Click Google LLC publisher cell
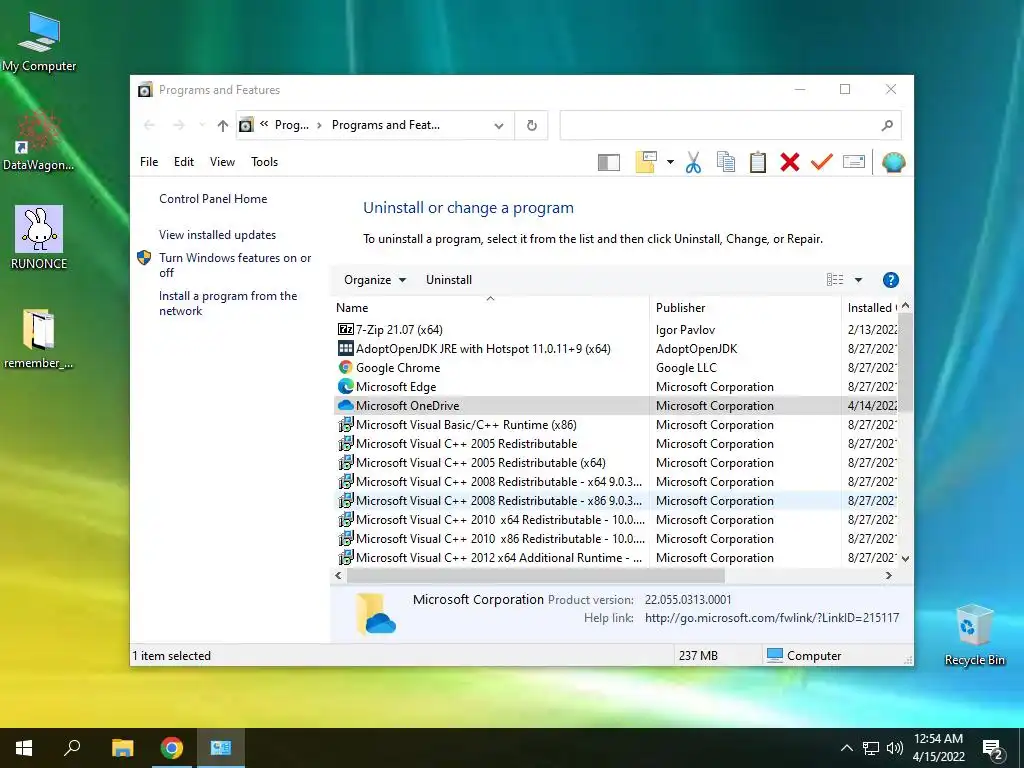Image resolution: width=1024 pixels, height=768 pixels. pos(686,368)
